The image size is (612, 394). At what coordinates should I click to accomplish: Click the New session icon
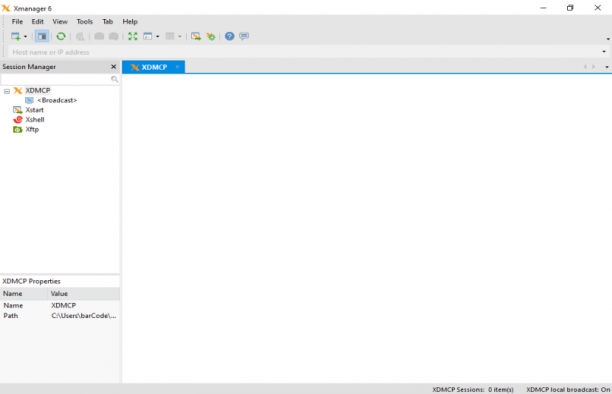(16, 36)
